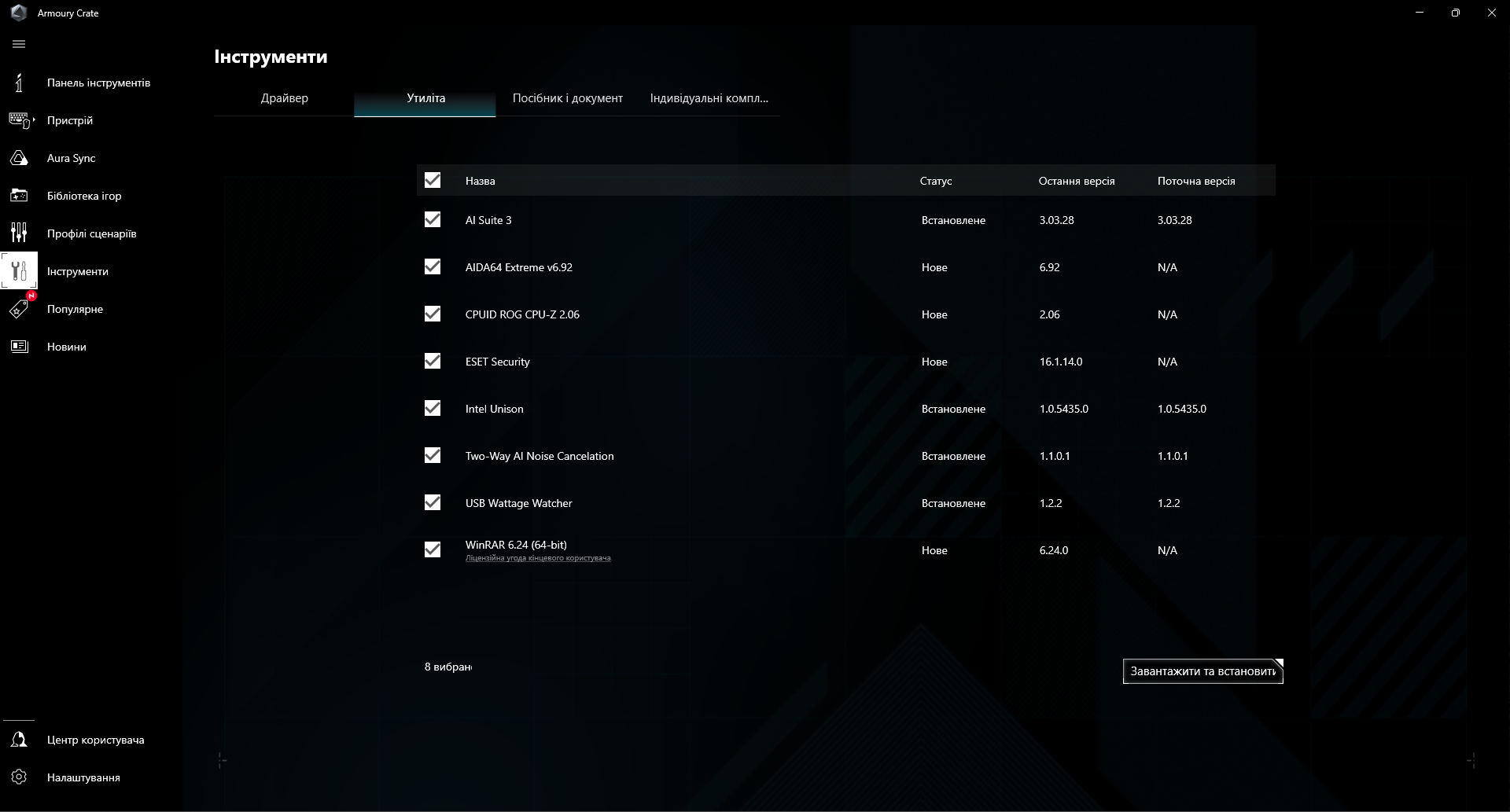Uncheck WinRAR 6.24 (64-bit)
The height and width of the screenshot is (812, 1510).
tap(432, 550)
